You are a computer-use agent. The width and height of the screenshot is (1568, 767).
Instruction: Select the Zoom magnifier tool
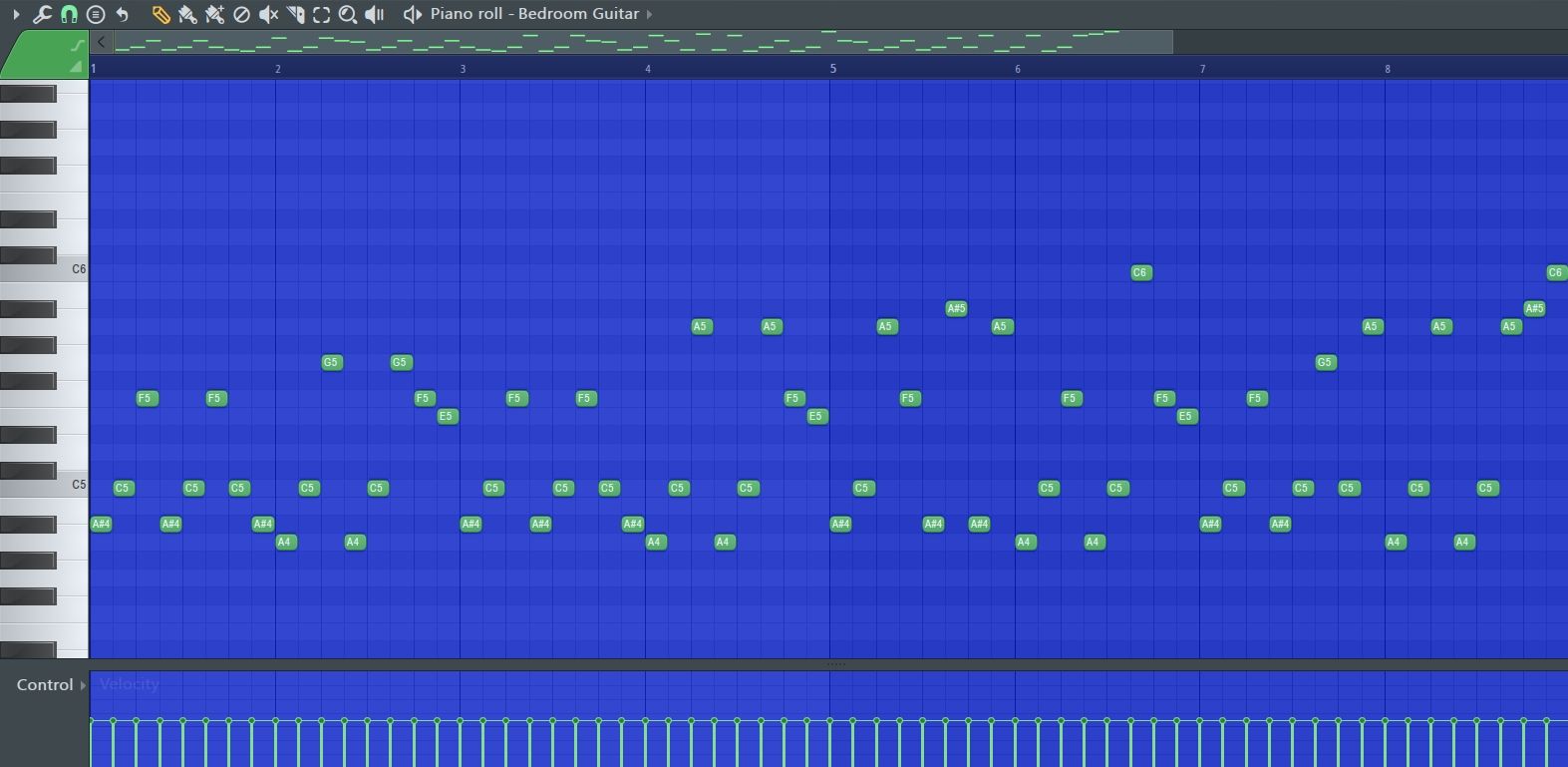[348, 14]
